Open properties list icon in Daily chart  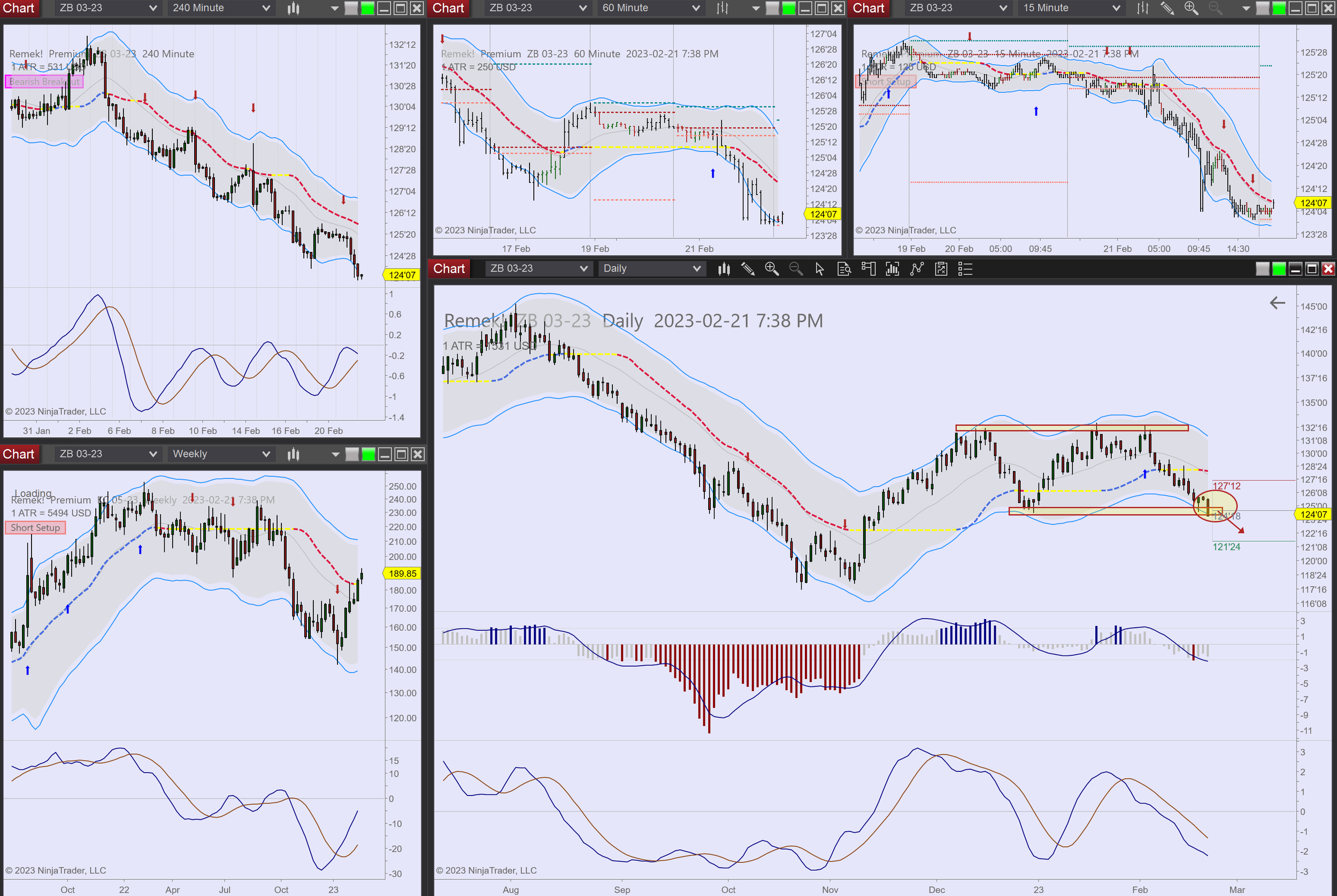[x=965, y=268]
